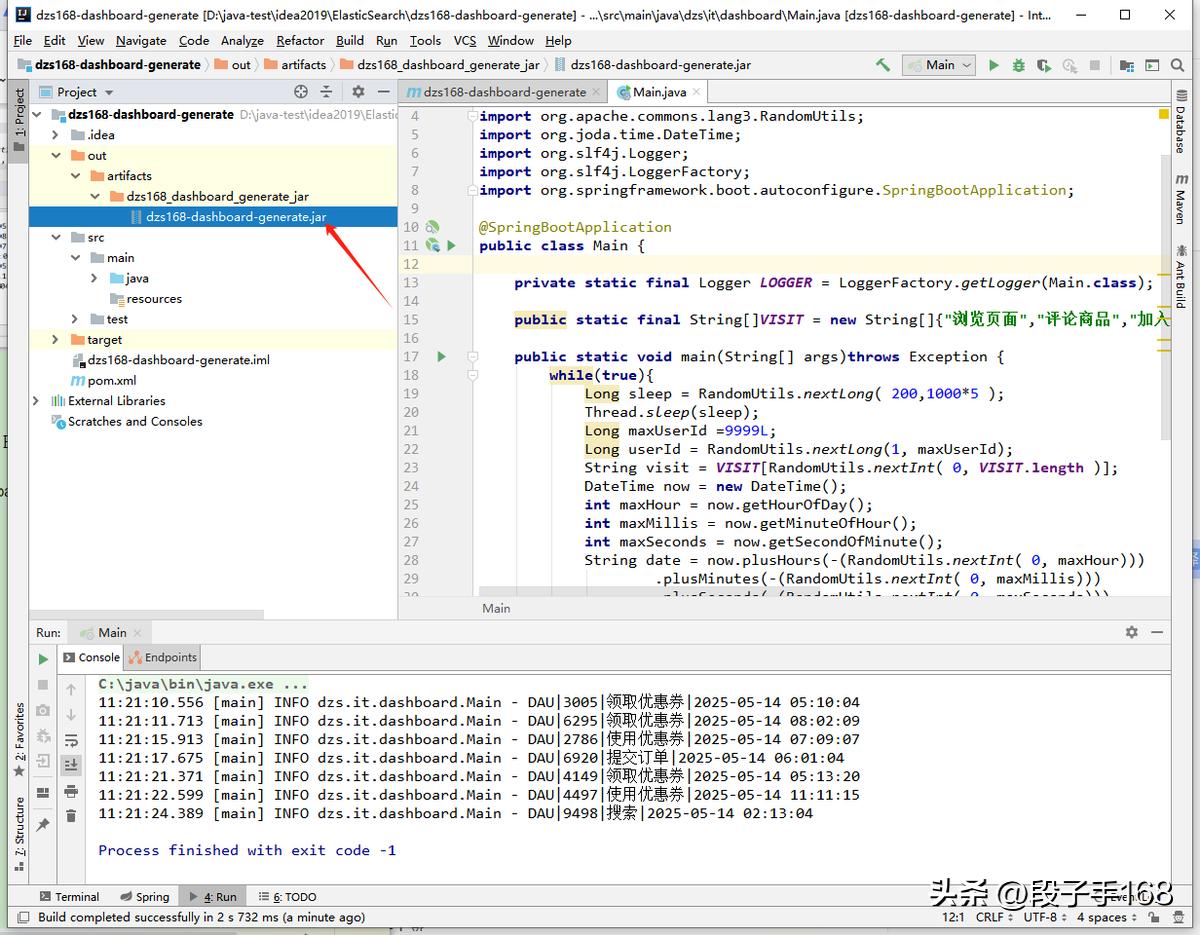Open the Console tab

point(90,657)
